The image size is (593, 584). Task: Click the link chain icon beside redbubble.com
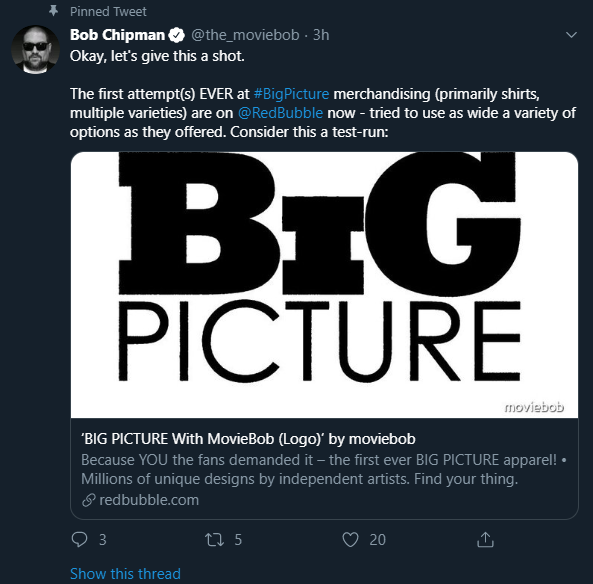click(x=88, y=500)
